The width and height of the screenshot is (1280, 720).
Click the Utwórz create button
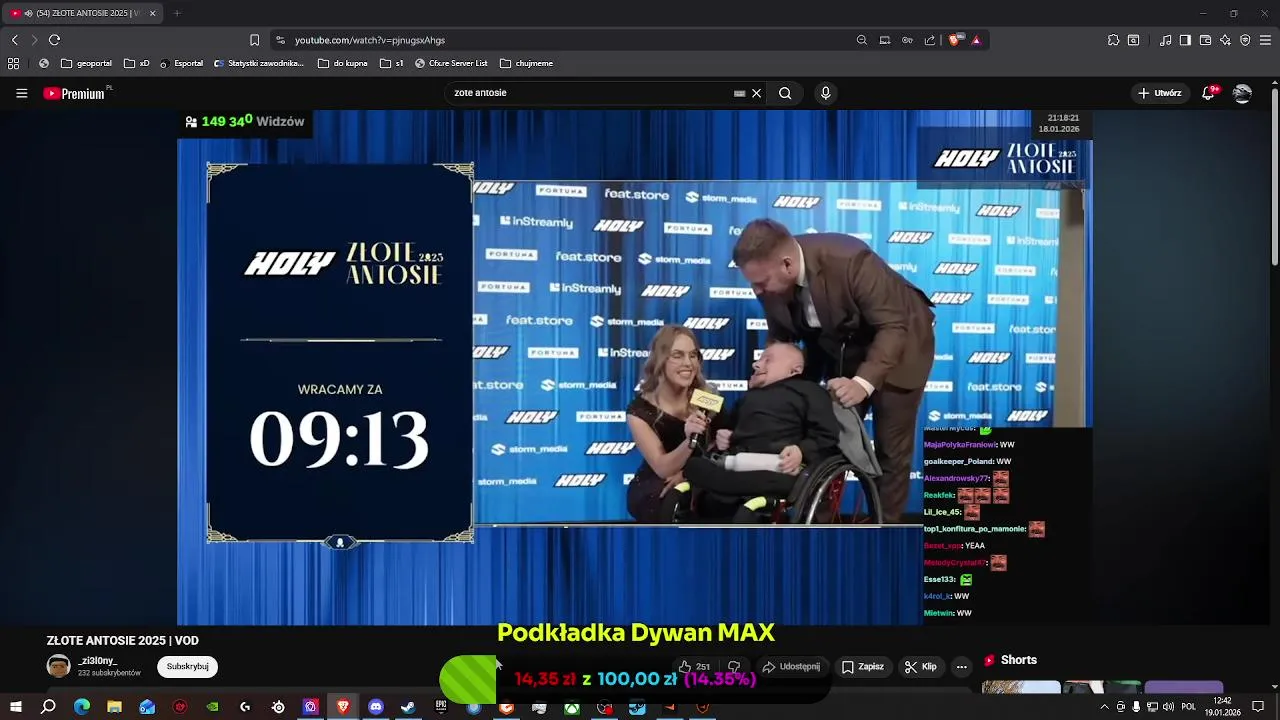pyautogui.click(x=1159, y=93)
